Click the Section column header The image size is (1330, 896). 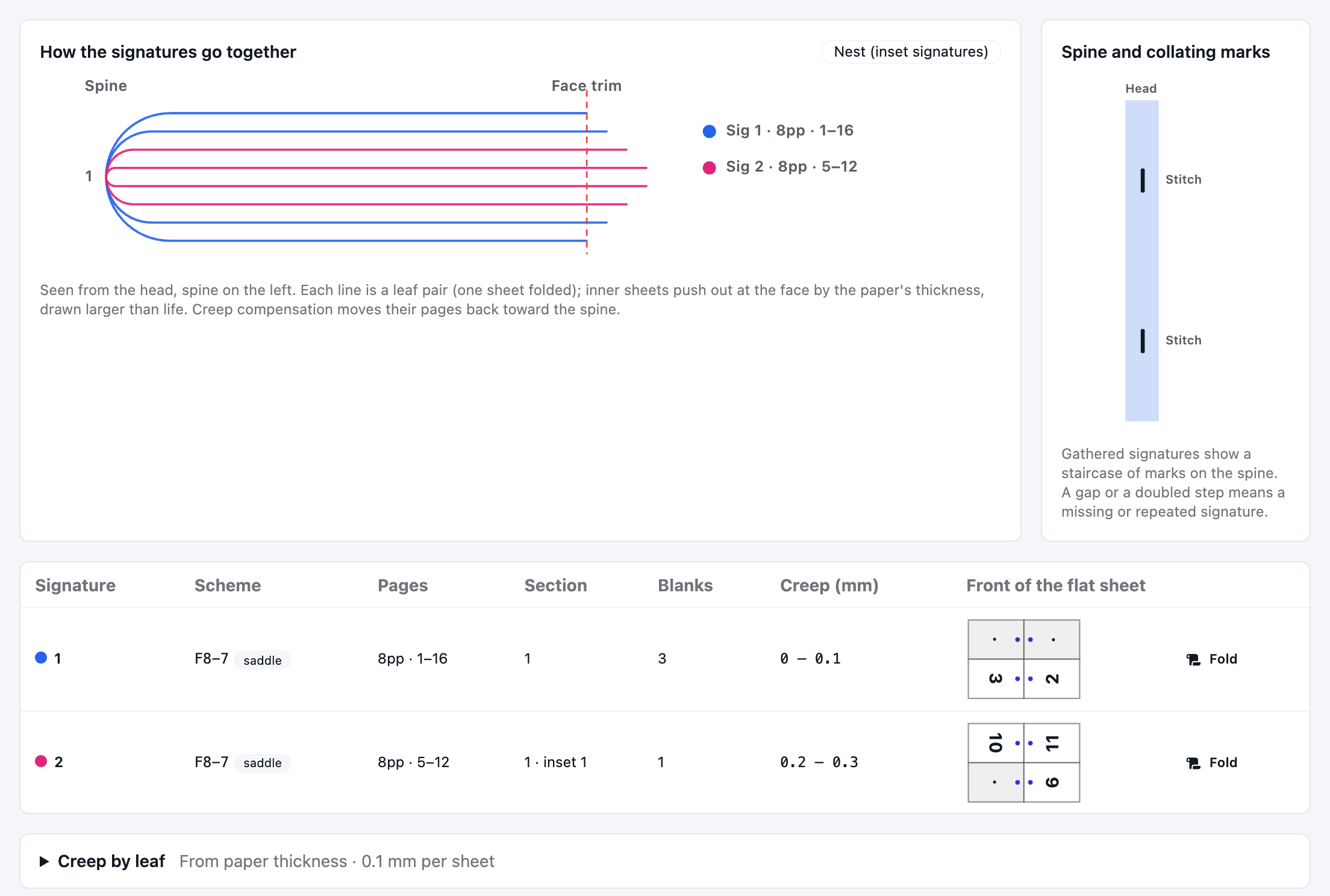pyautogui.click(x=555, y=585)
